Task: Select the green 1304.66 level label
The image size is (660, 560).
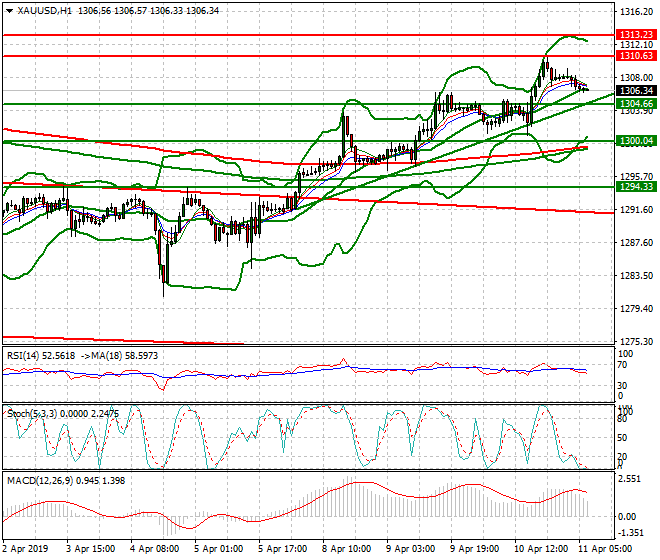Action: click(x=636, y=104)
